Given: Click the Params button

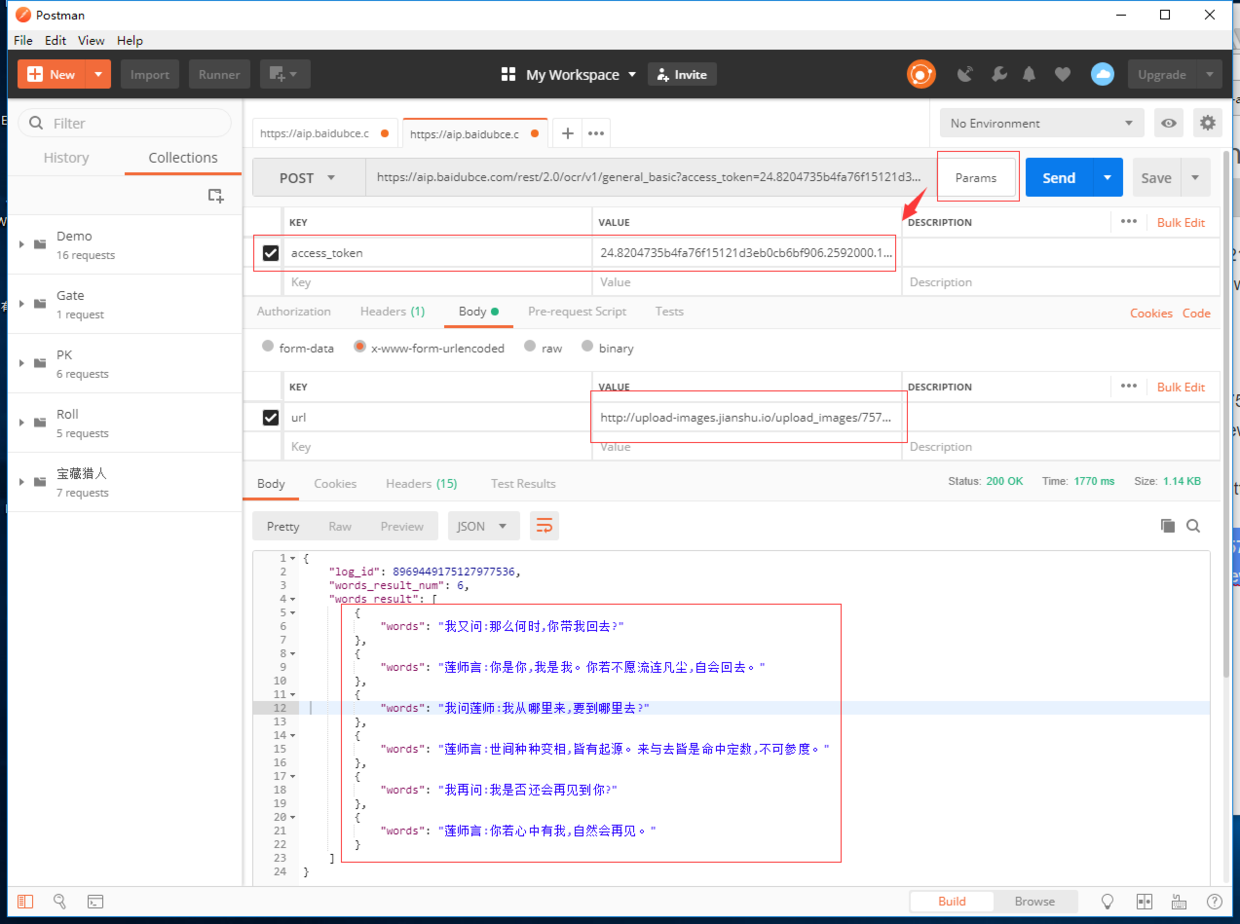Looking at the screenshot, I should click(x=976, y=178).
